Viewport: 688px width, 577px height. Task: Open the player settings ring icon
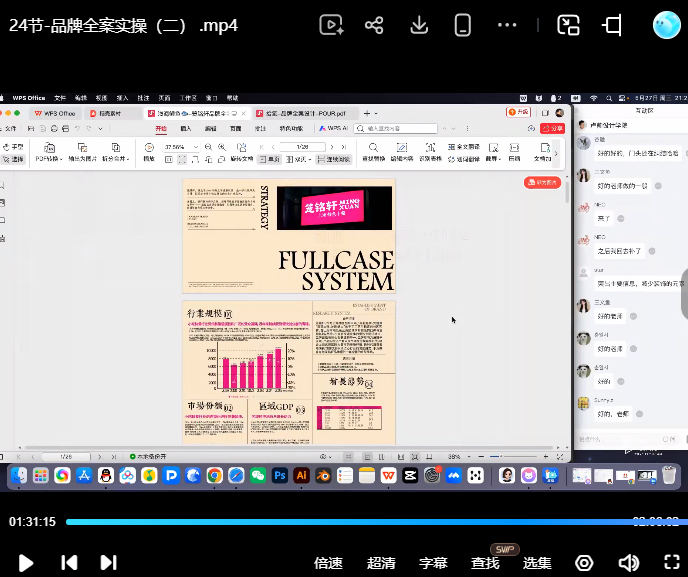coord(584,563)
